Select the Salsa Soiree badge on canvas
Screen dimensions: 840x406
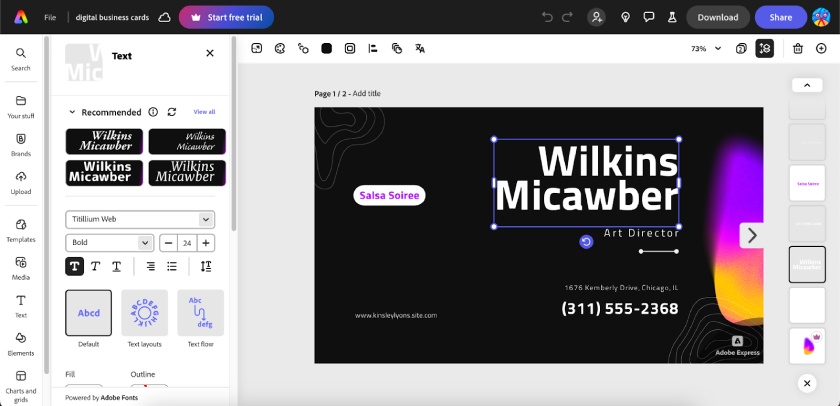[x=389, y=196]
